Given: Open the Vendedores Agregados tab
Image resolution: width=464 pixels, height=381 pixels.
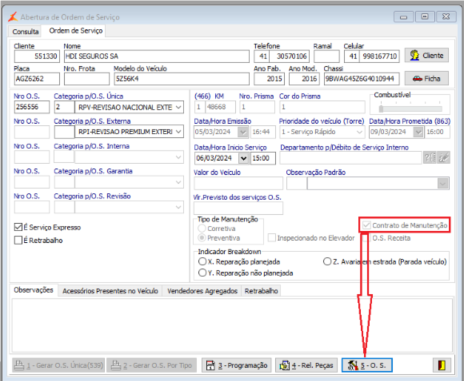Looking at the screenshot, I should (x=202, y=291).
